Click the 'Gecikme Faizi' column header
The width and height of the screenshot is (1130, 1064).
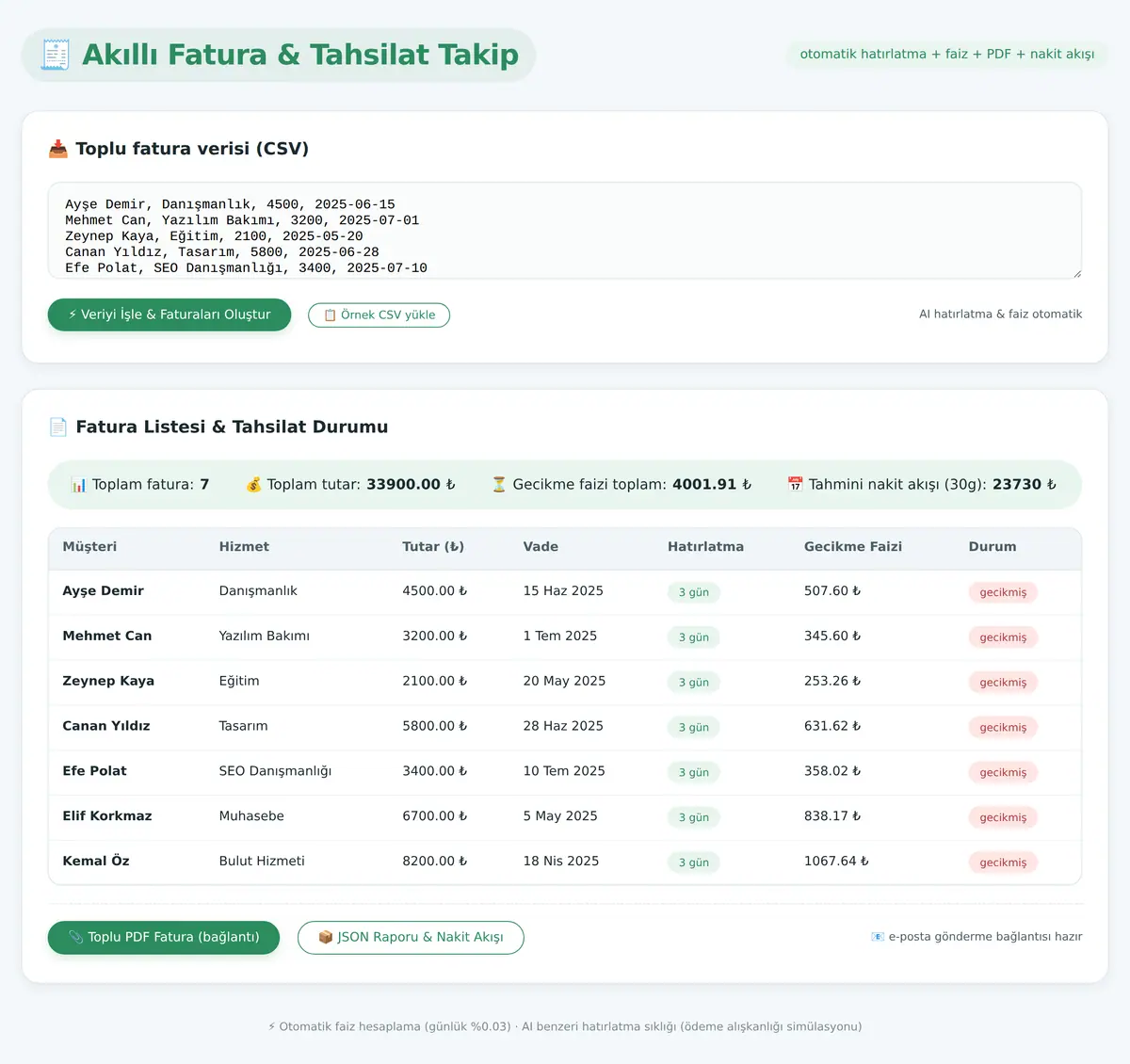[x=853, y=547]
